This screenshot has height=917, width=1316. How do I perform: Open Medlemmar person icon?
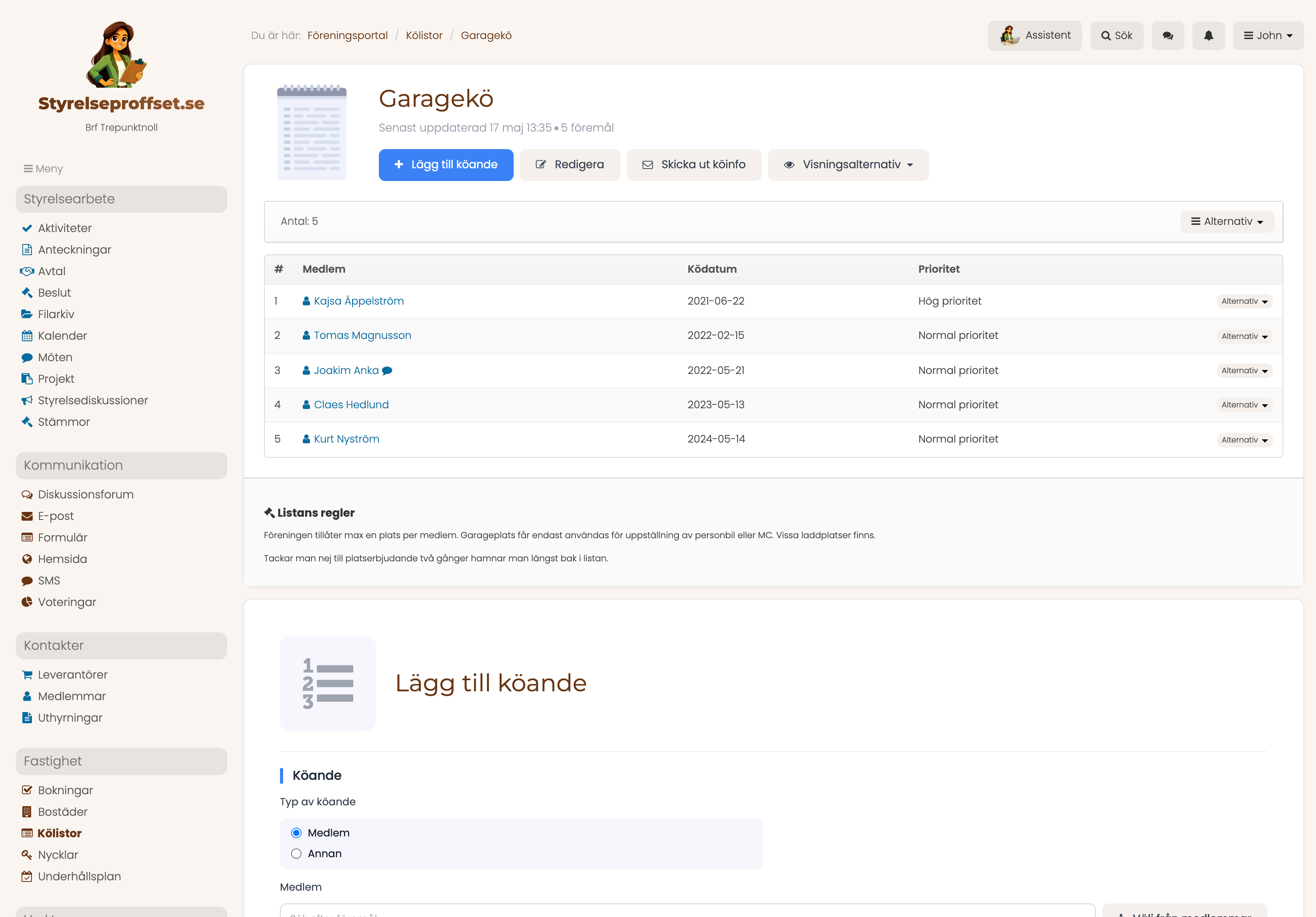[x=27, y=697]
